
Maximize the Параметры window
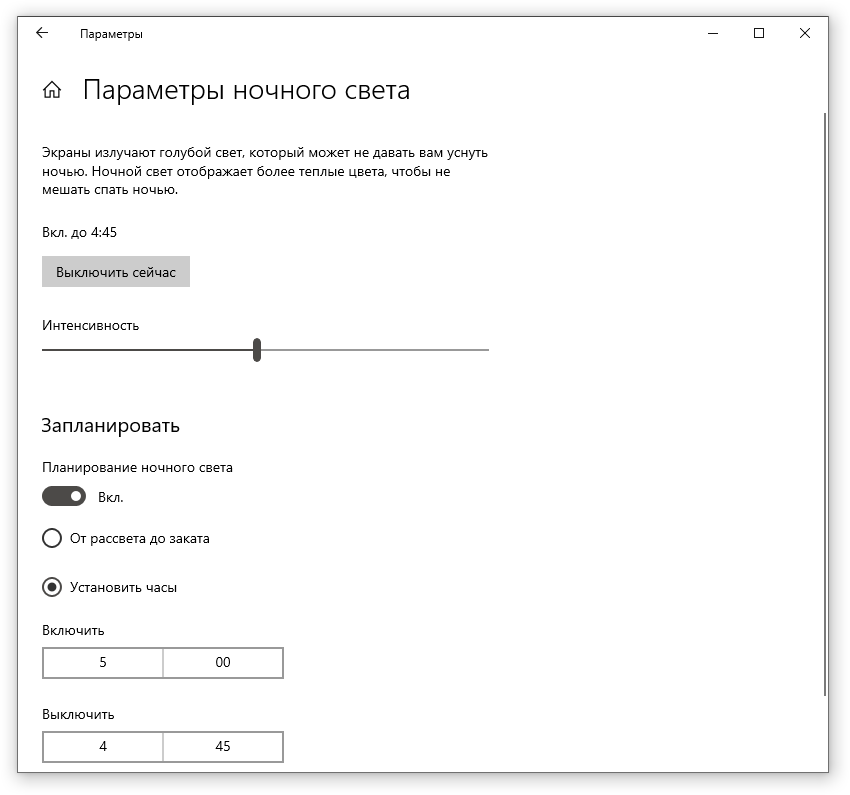pyautogui.click(x=759, y=33)
